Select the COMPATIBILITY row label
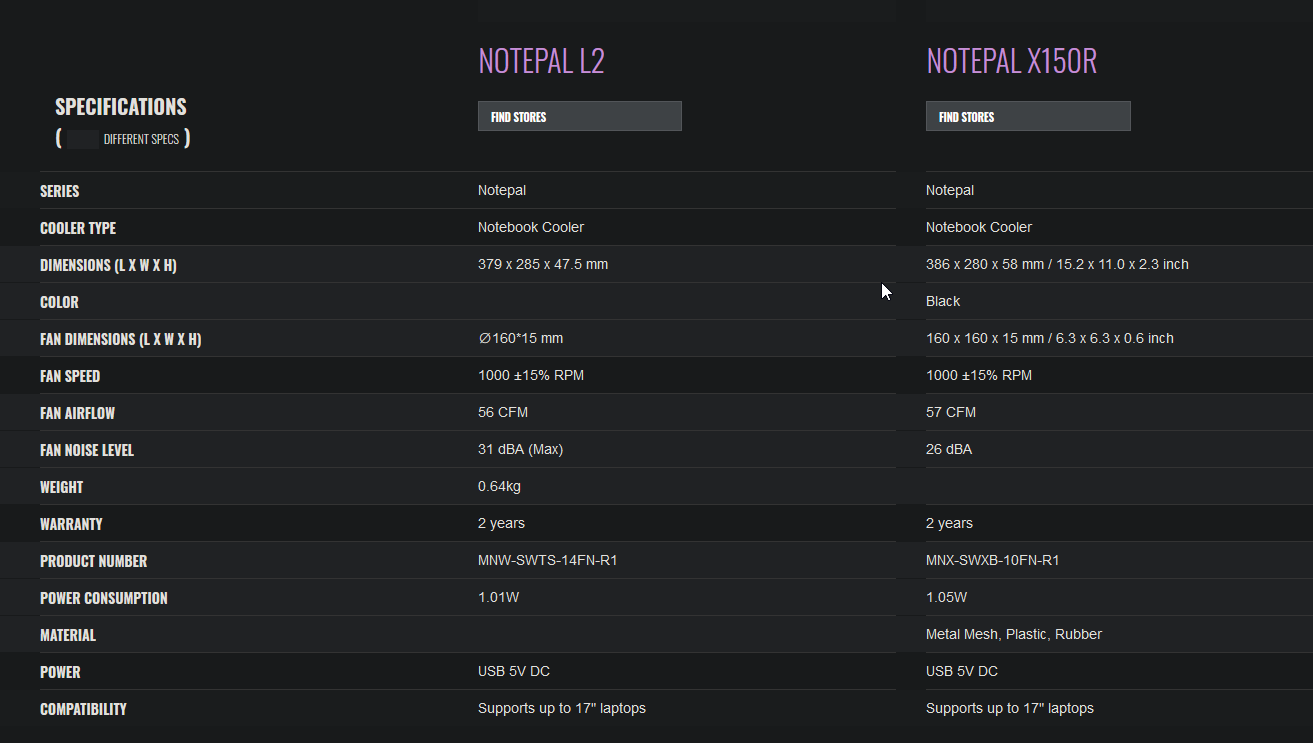 click(x=83, y=709)
